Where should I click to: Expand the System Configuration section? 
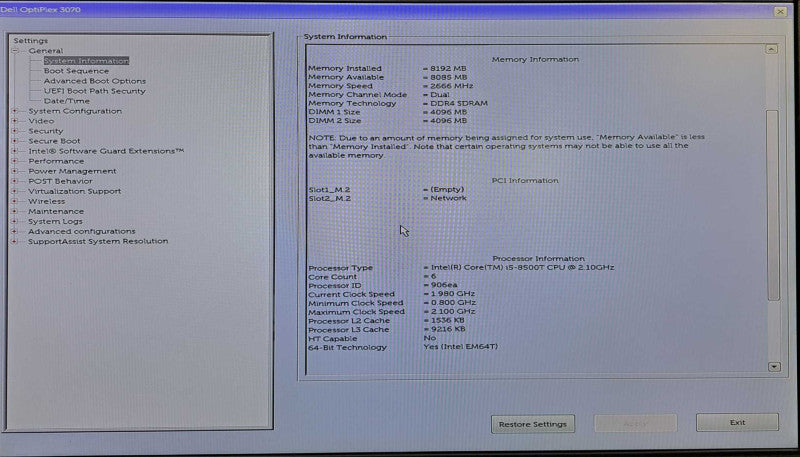pos(15,111)
